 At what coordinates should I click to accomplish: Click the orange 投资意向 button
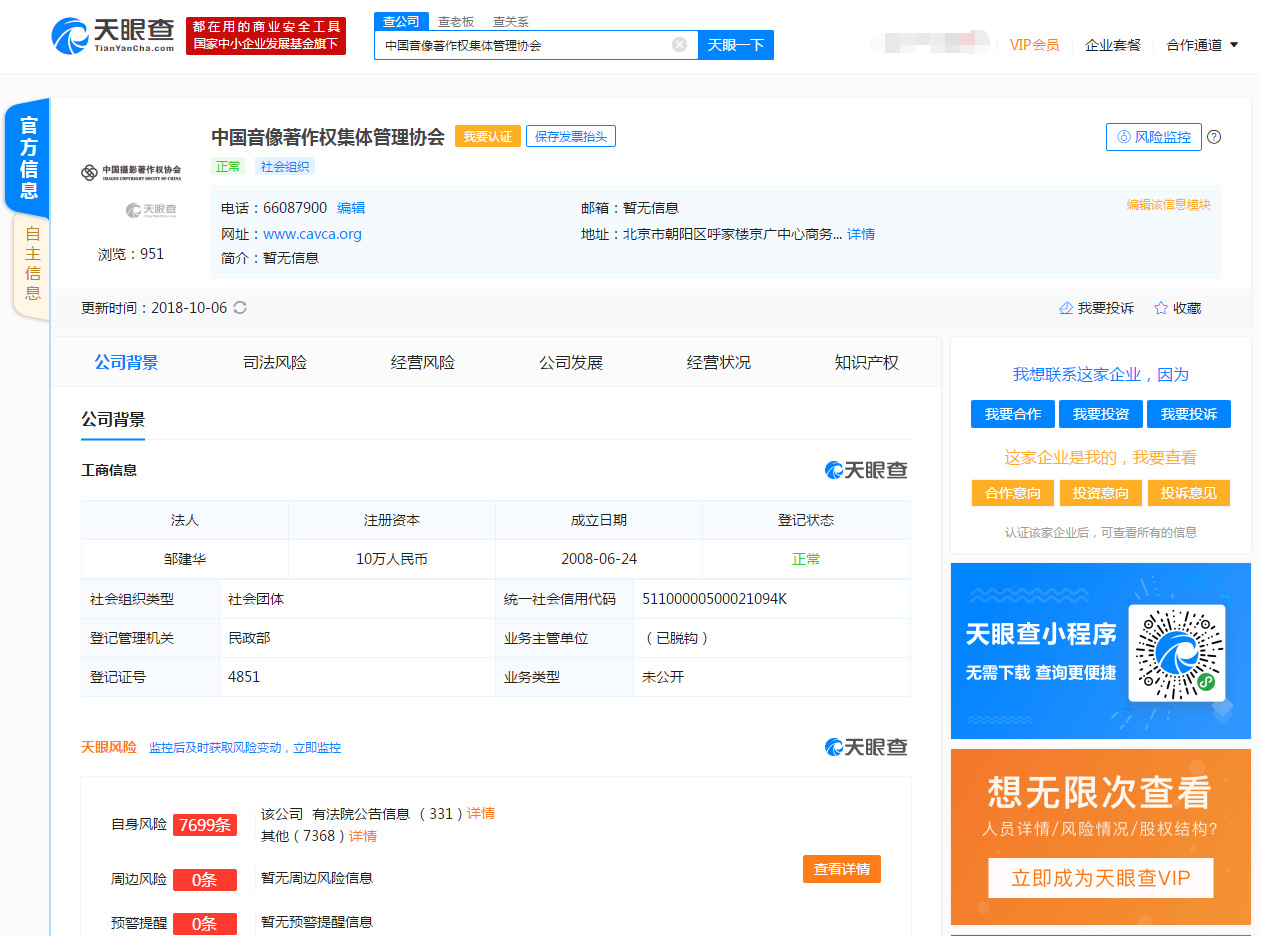[x=1101, y=493]
